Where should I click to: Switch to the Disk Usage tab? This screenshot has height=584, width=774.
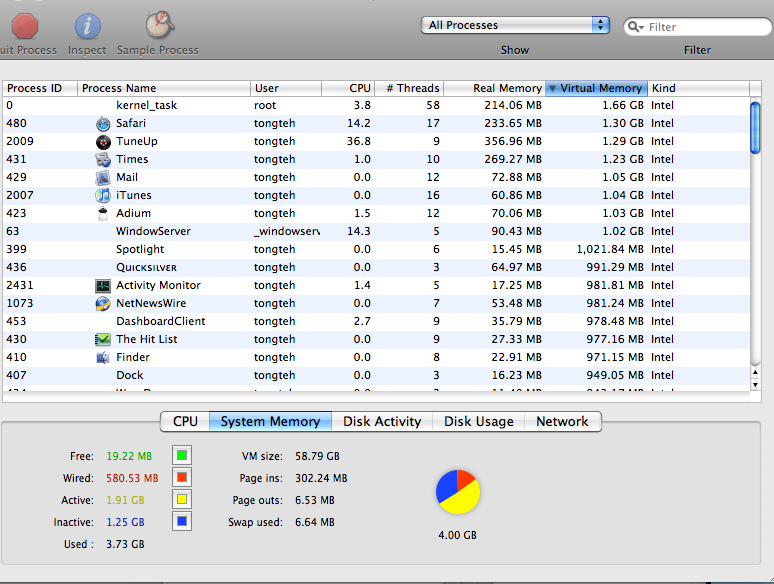click(x=478, y=421)
